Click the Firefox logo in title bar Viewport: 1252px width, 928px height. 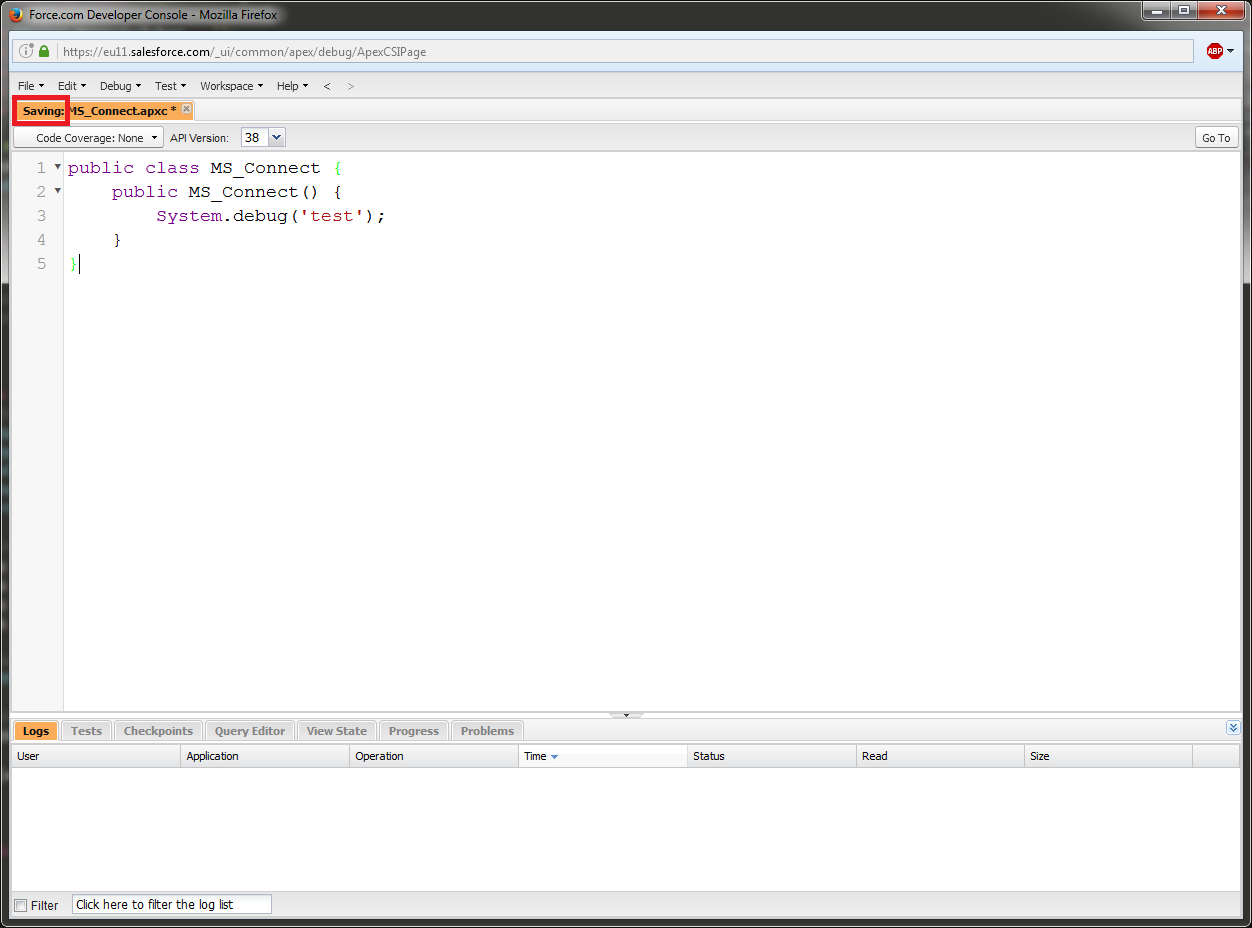point(15,14)
